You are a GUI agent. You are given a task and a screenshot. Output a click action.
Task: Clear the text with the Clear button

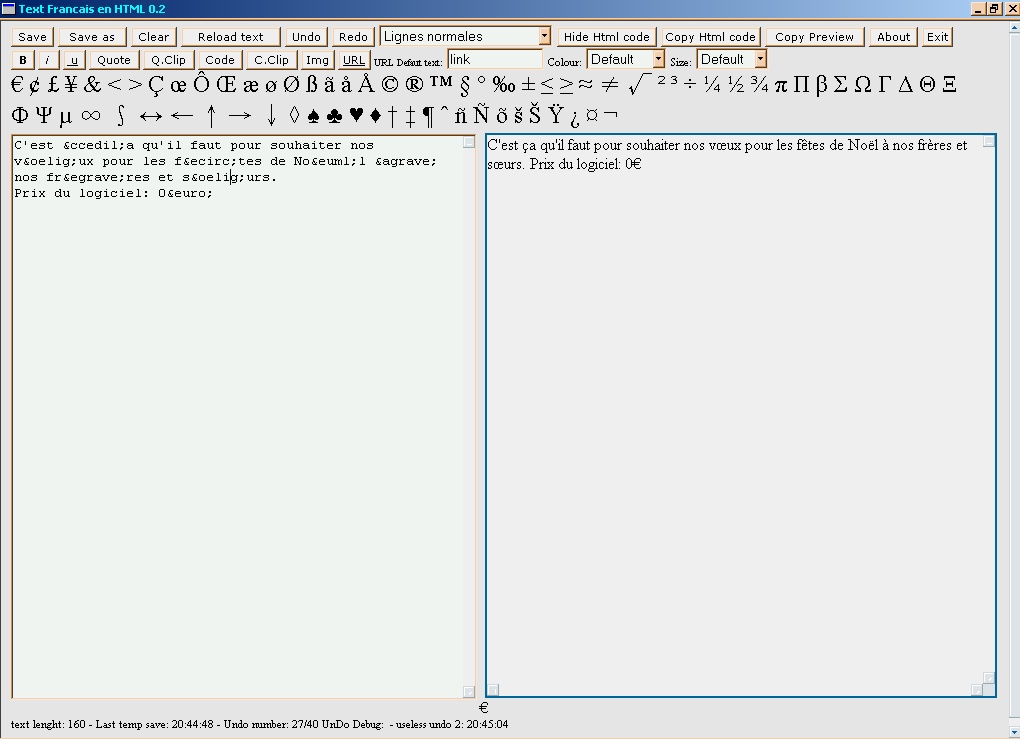pos(154,37)
